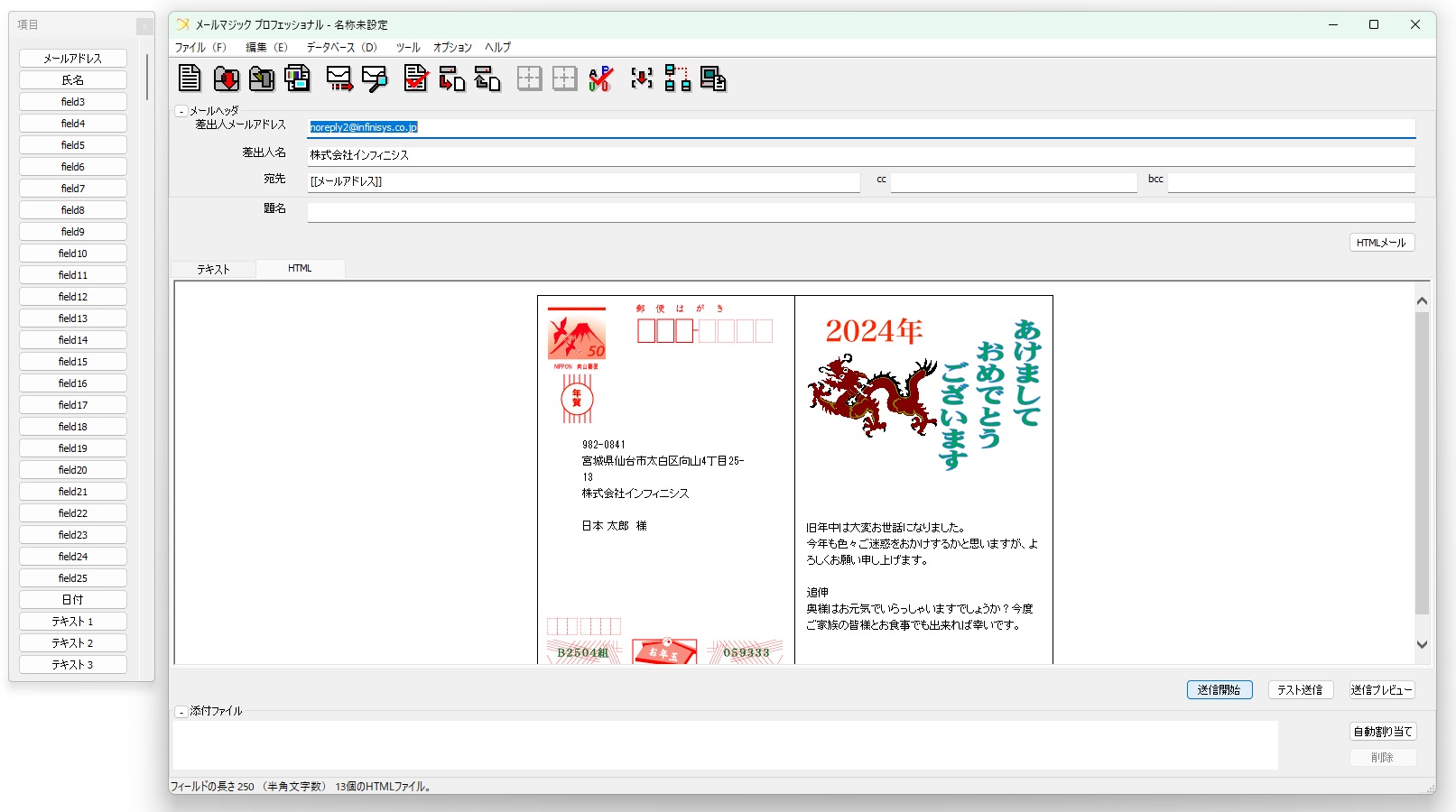Toggle the HTMLメール button

1381,243
